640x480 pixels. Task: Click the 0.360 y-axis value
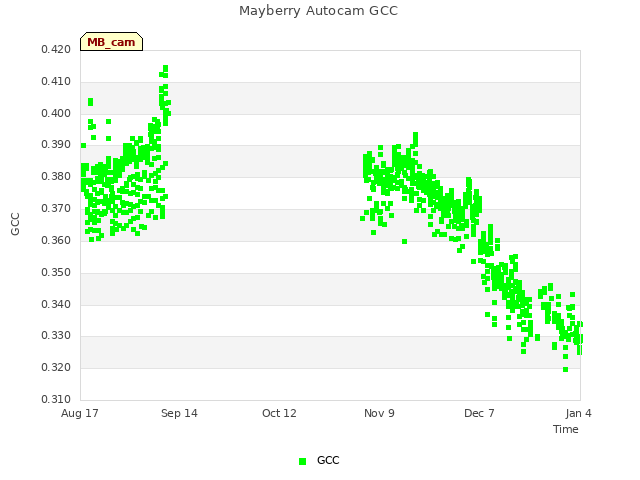[56, 240]
